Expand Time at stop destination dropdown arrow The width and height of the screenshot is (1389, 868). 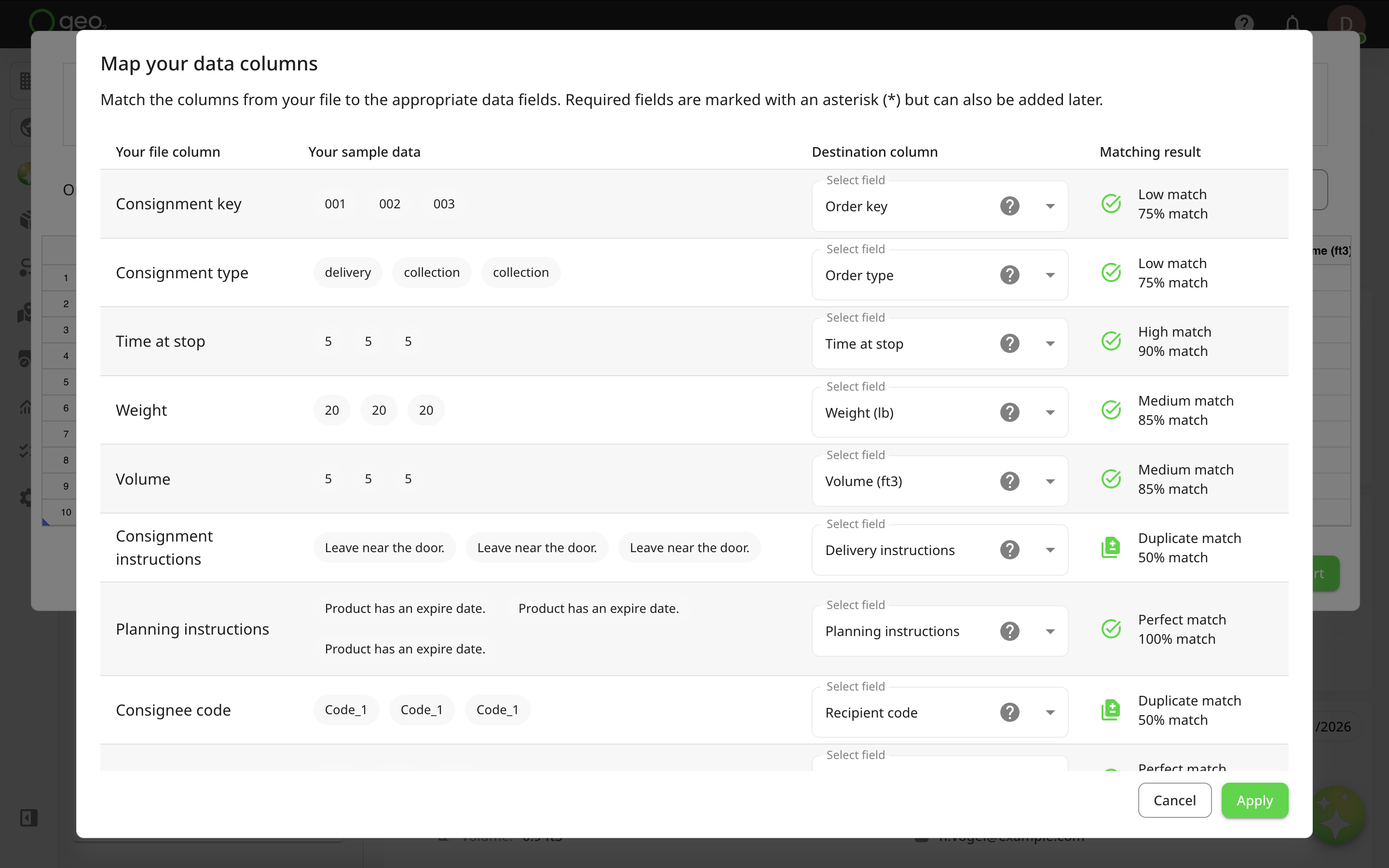click(1050, 343)
